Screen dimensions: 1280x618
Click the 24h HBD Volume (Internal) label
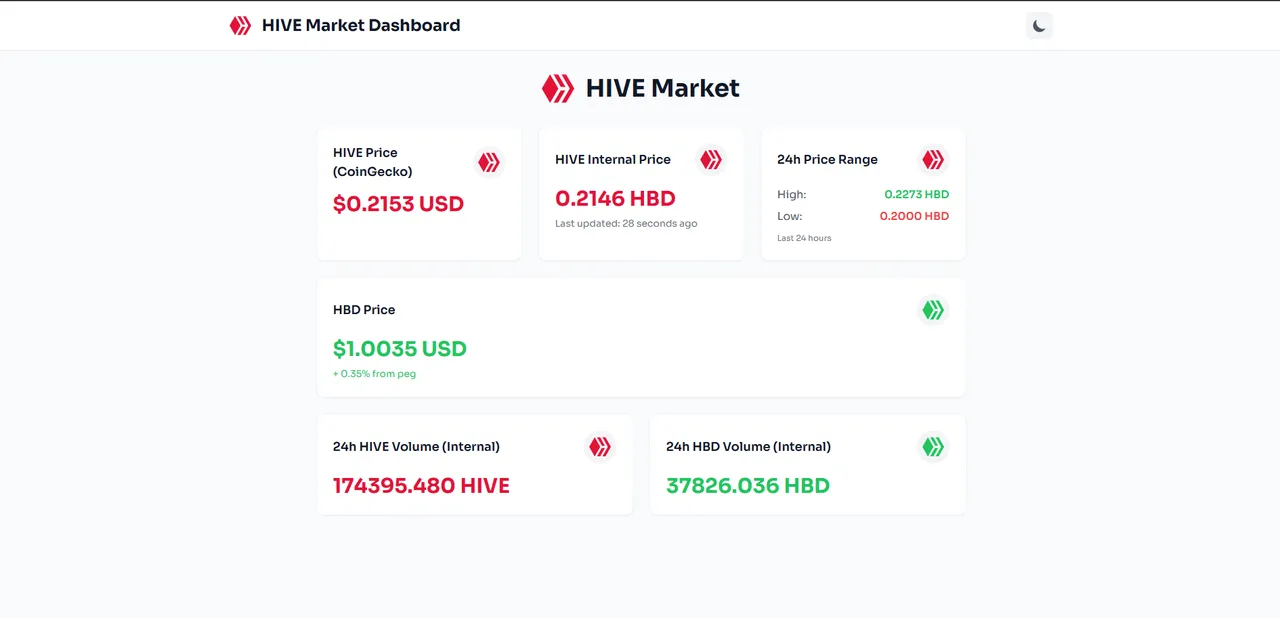pos(748,447)
